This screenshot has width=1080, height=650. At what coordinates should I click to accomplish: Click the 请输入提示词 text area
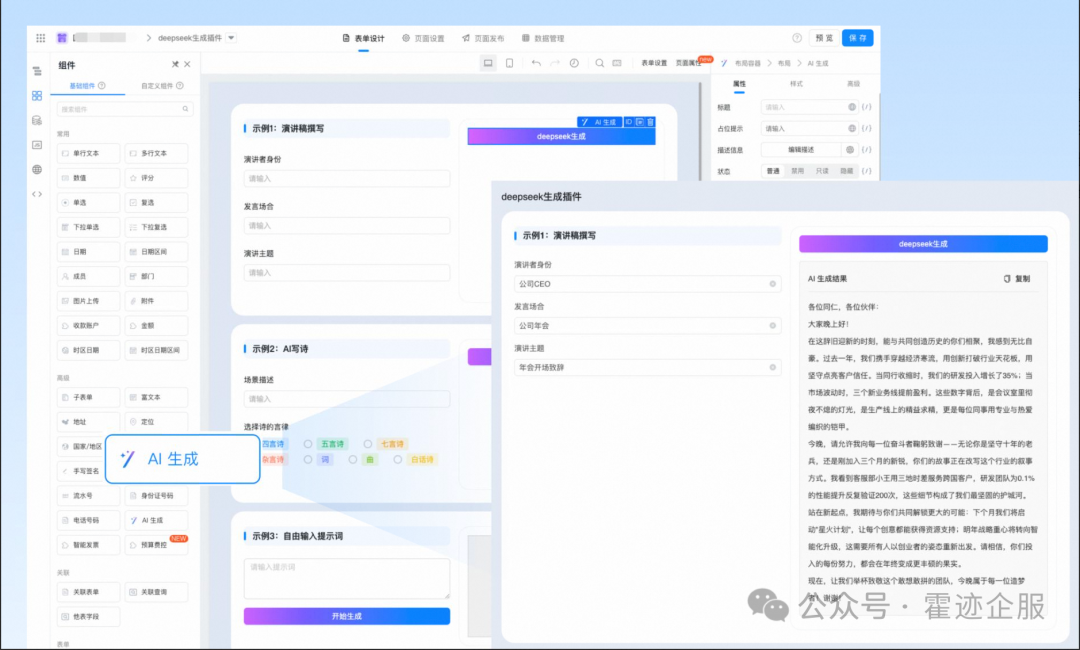point(346,578)
